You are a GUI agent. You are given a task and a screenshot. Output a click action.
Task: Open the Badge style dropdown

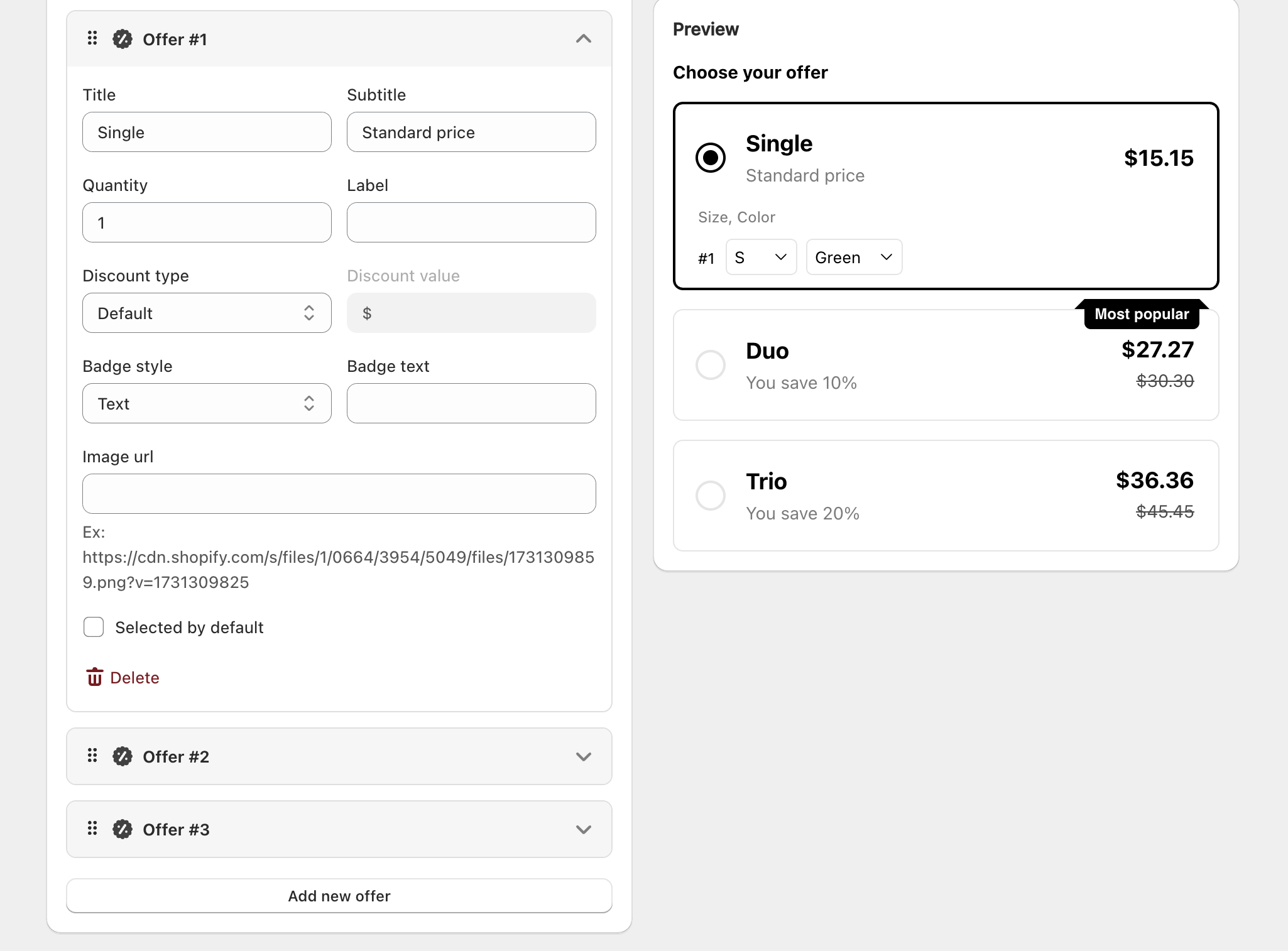coord(207,403)
